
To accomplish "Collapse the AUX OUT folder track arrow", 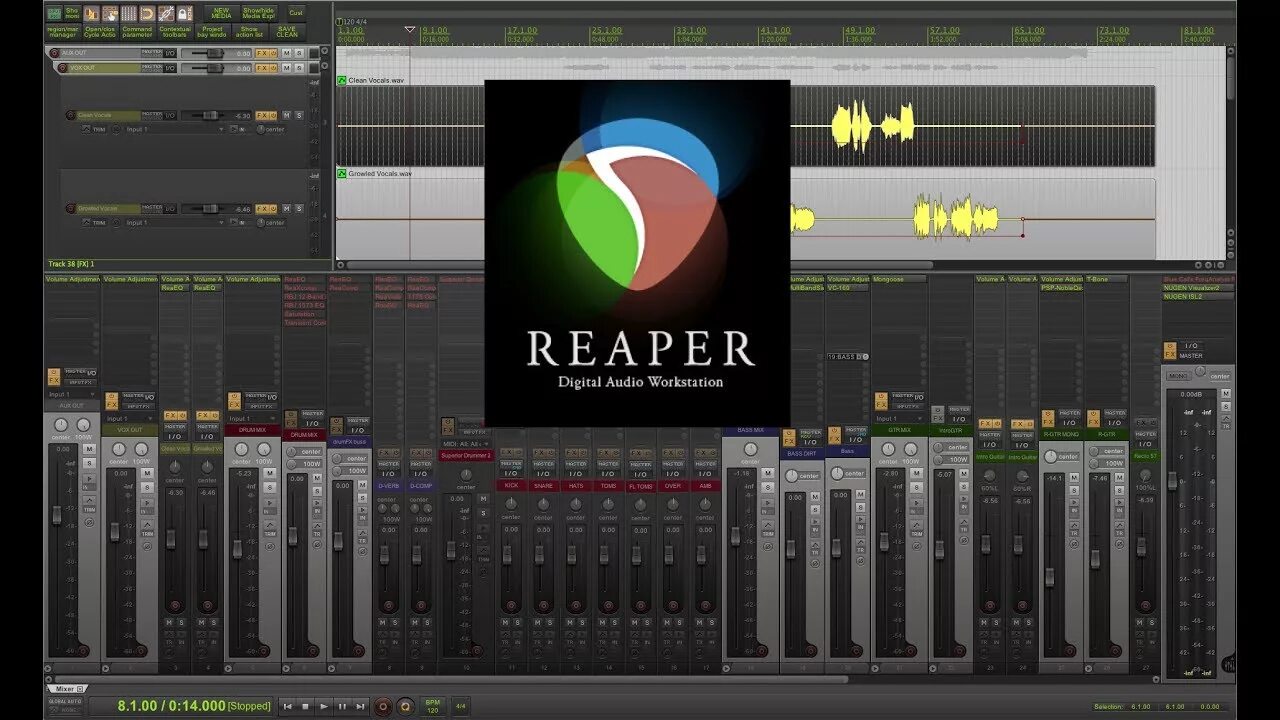I will click(324, 50).
